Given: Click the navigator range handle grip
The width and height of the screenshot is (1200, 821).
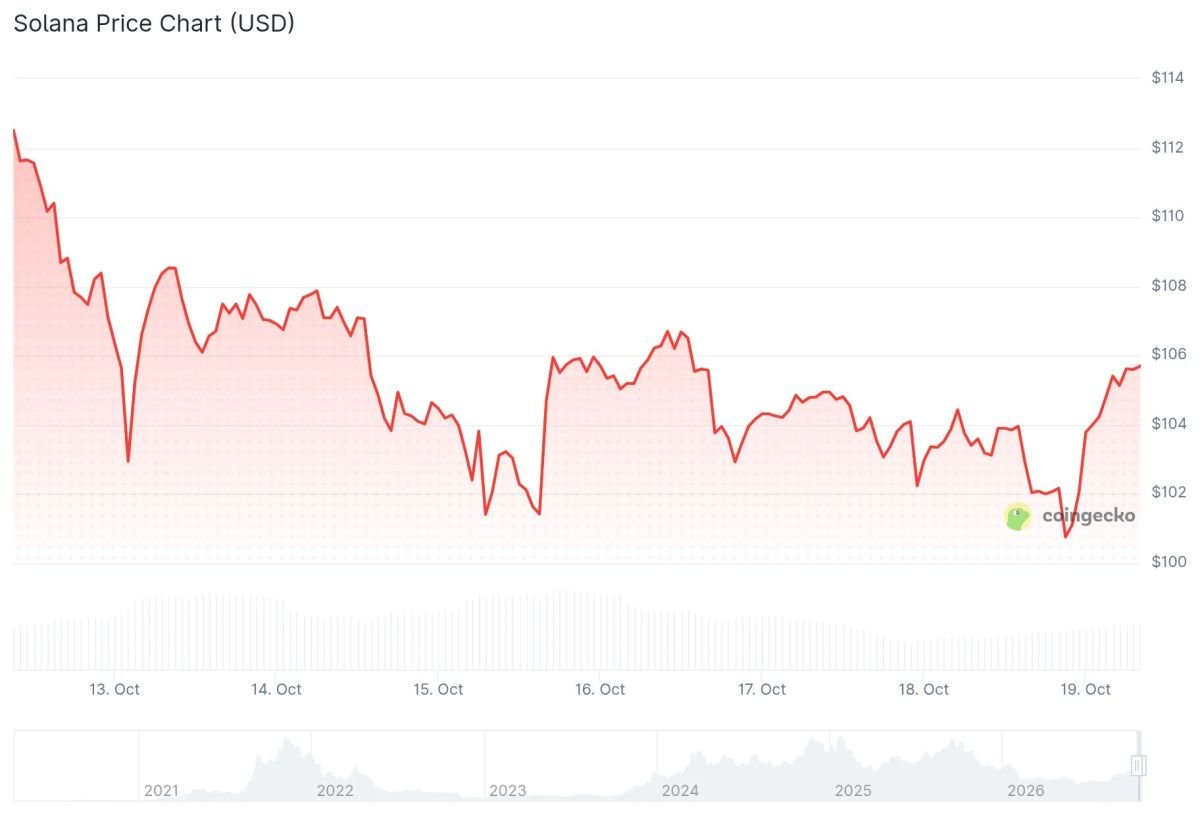Looking at the screenshot, I should click(x=1138, y=766).
